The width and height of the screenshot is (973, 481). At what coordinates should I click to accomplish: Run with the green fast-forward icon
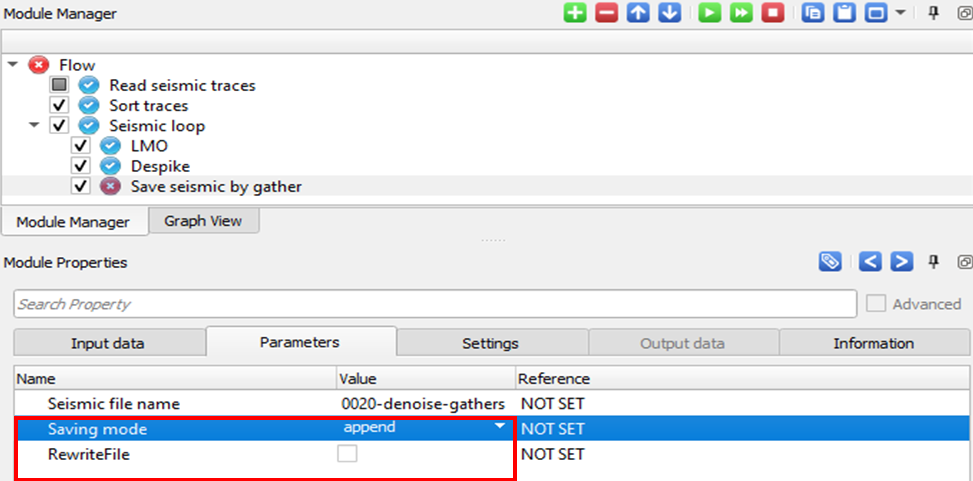click(741, 13)
